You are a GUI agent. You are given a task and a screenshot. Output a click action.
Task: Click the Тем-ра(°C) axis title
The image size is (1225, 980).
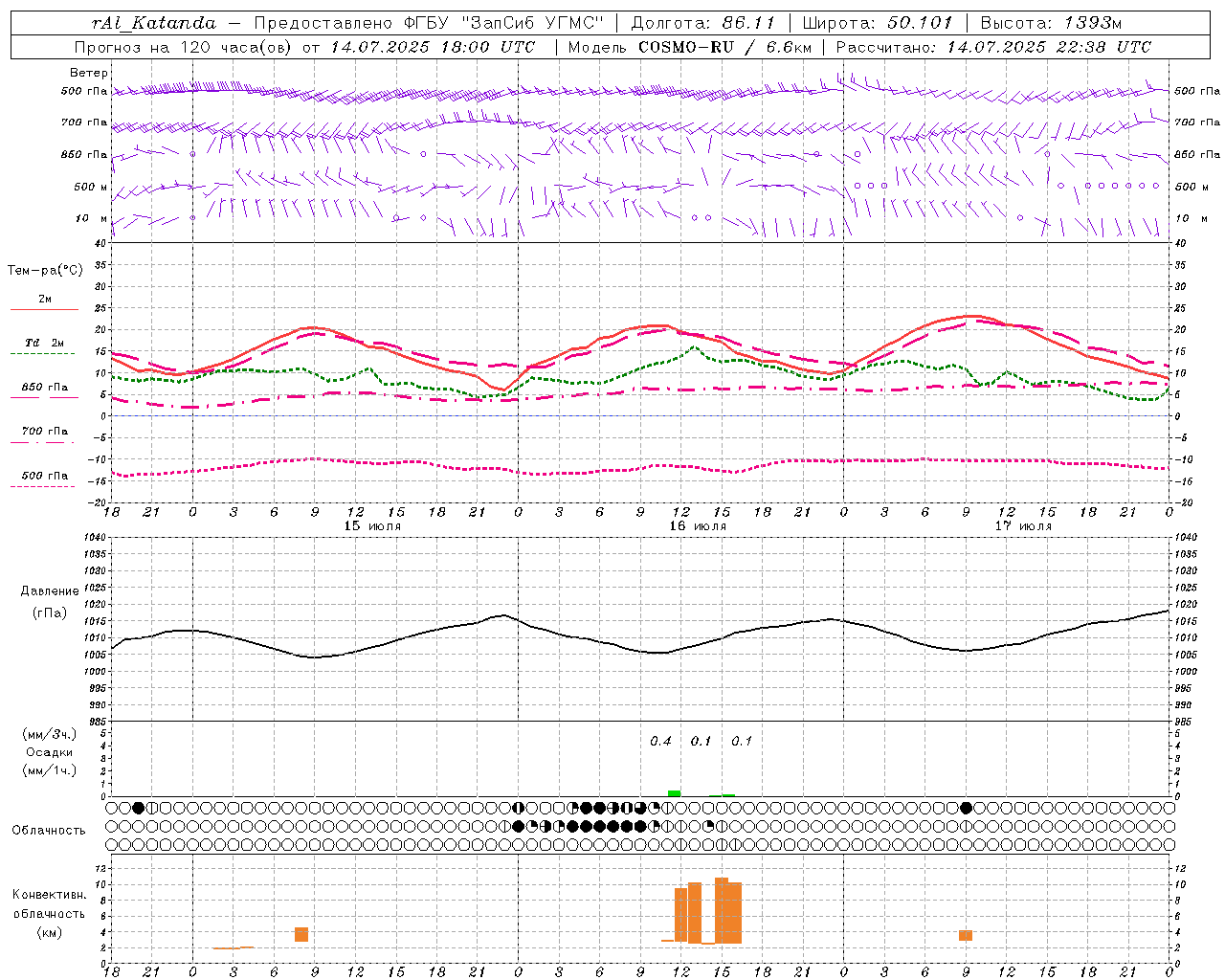coord(45,271)
